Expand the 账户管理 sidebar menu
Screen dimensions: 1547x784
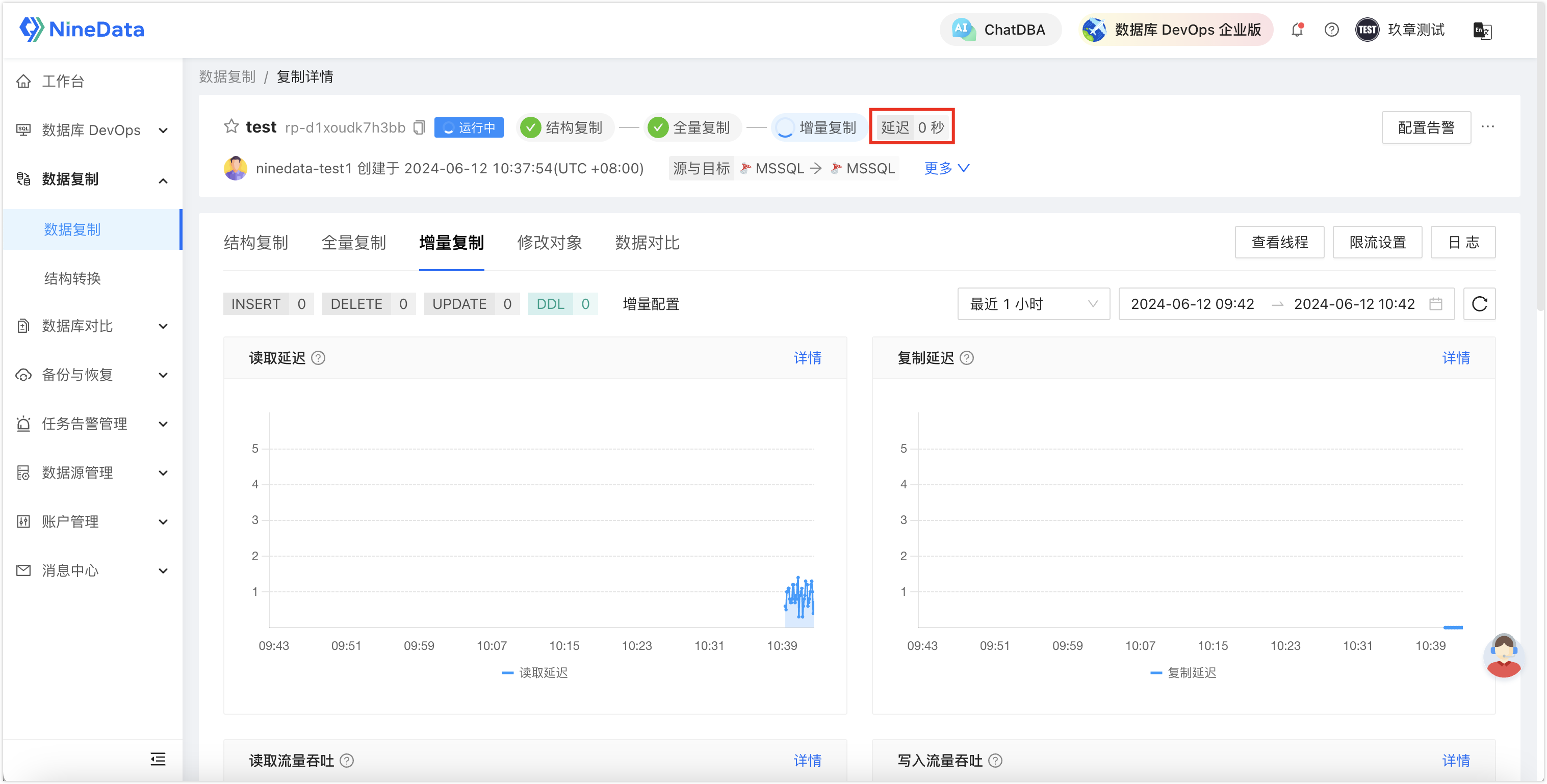(92, 521)
